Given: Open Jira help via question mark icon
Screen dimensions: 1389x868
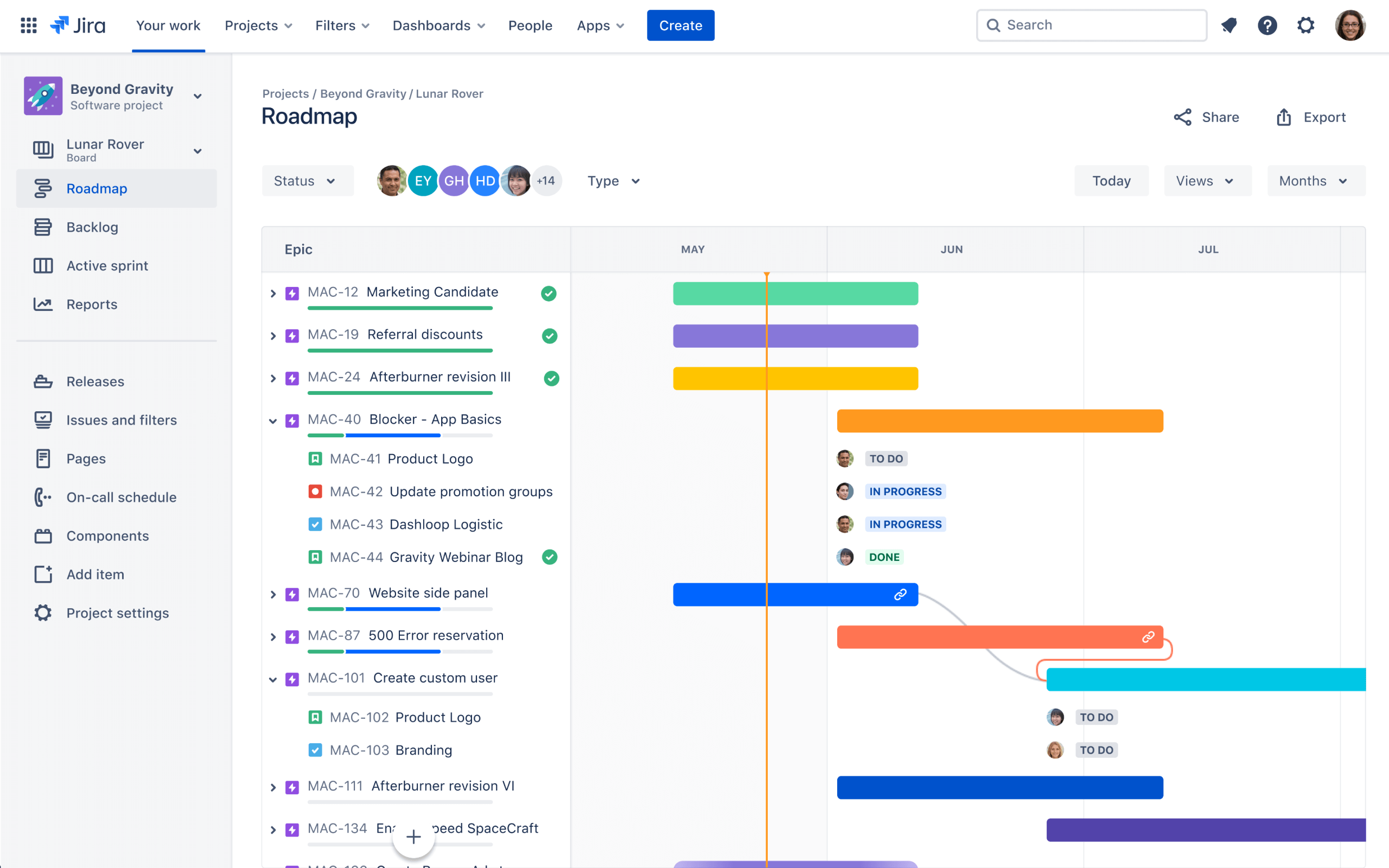Looking at the screenshot, I should click(1268, 25).
